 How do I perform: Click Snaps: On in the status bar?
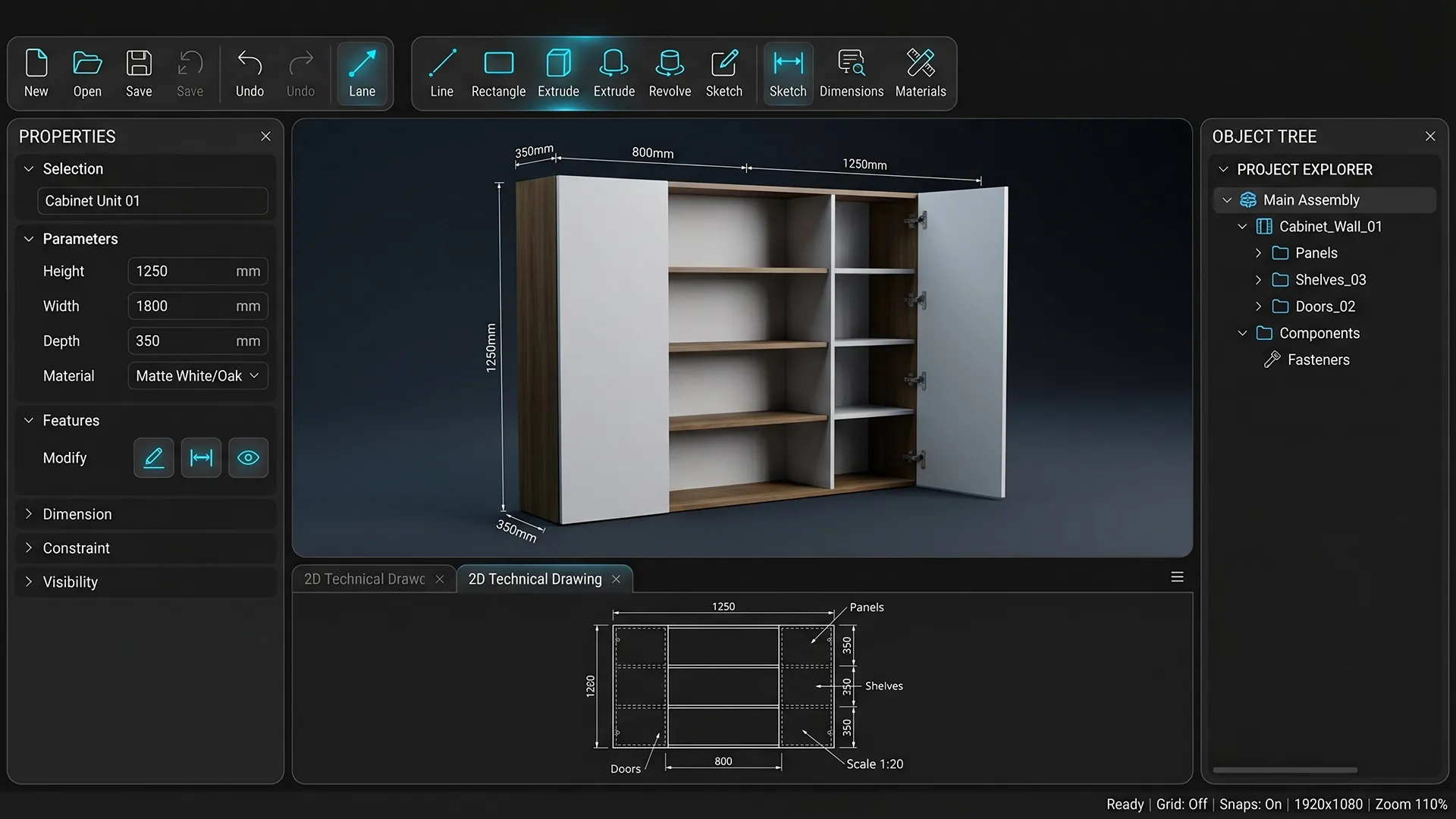[1250, 804]
